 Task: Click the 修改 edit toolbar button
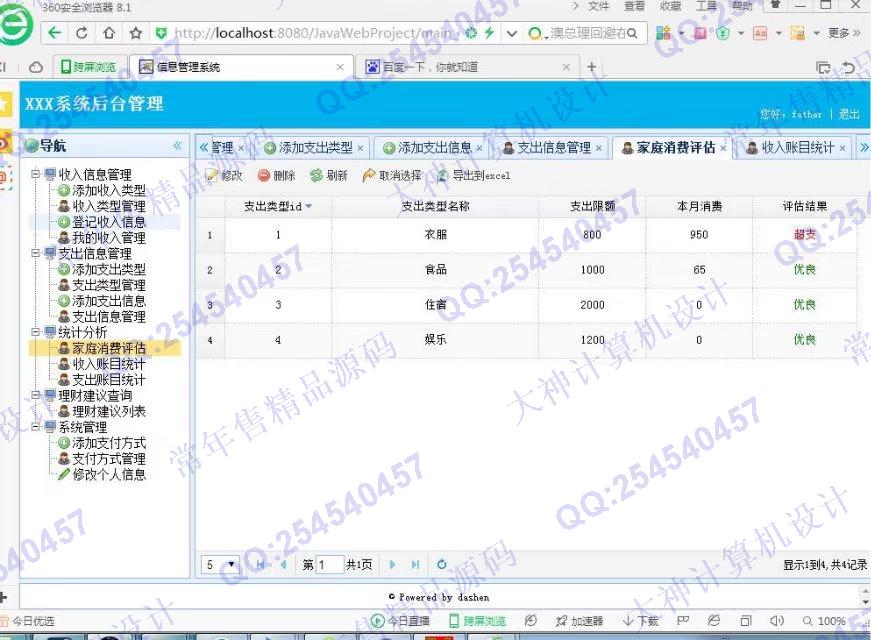pos(224,176)
